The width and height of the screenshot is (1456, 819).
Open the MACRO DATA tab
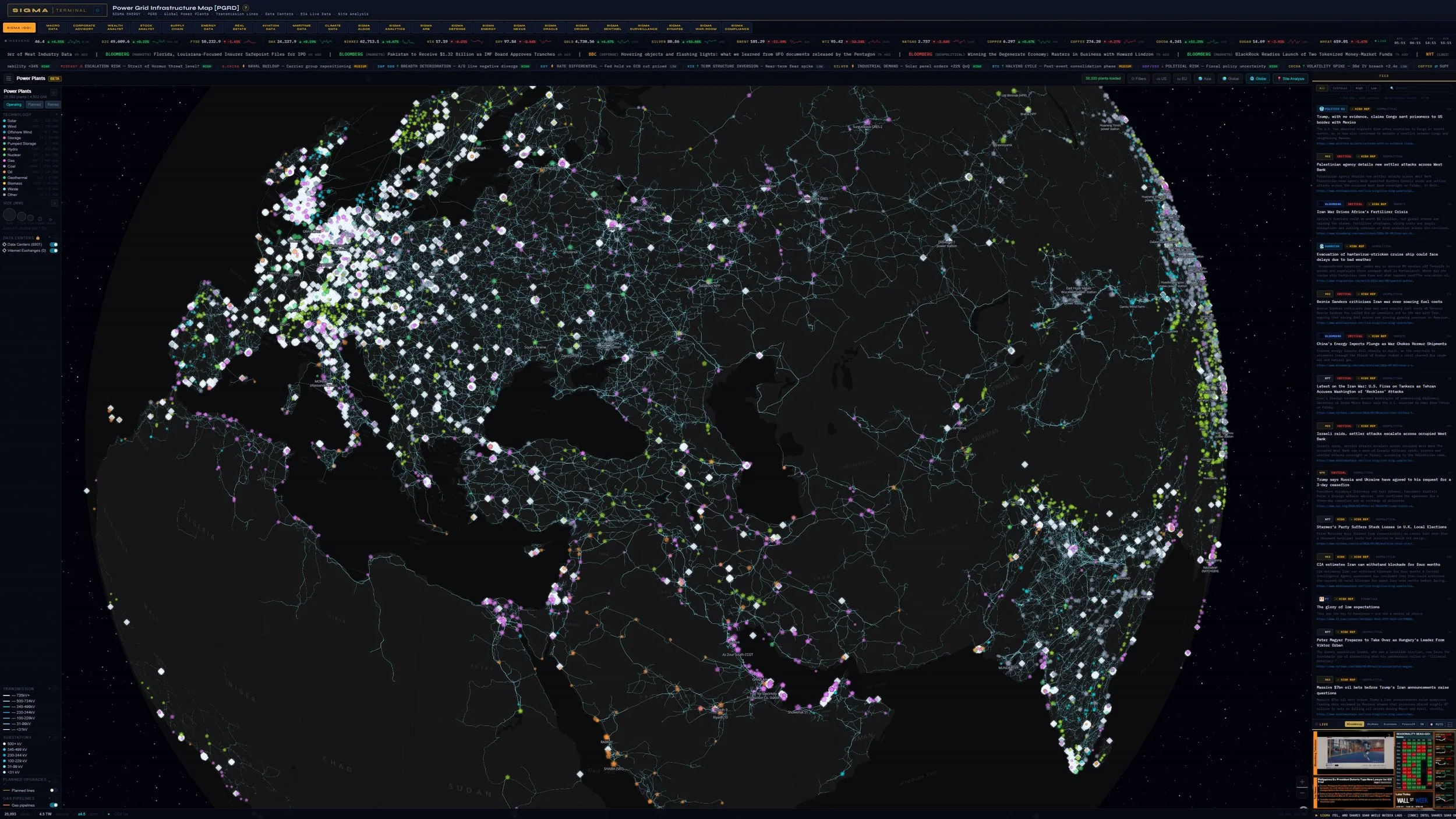coord(53,27)
